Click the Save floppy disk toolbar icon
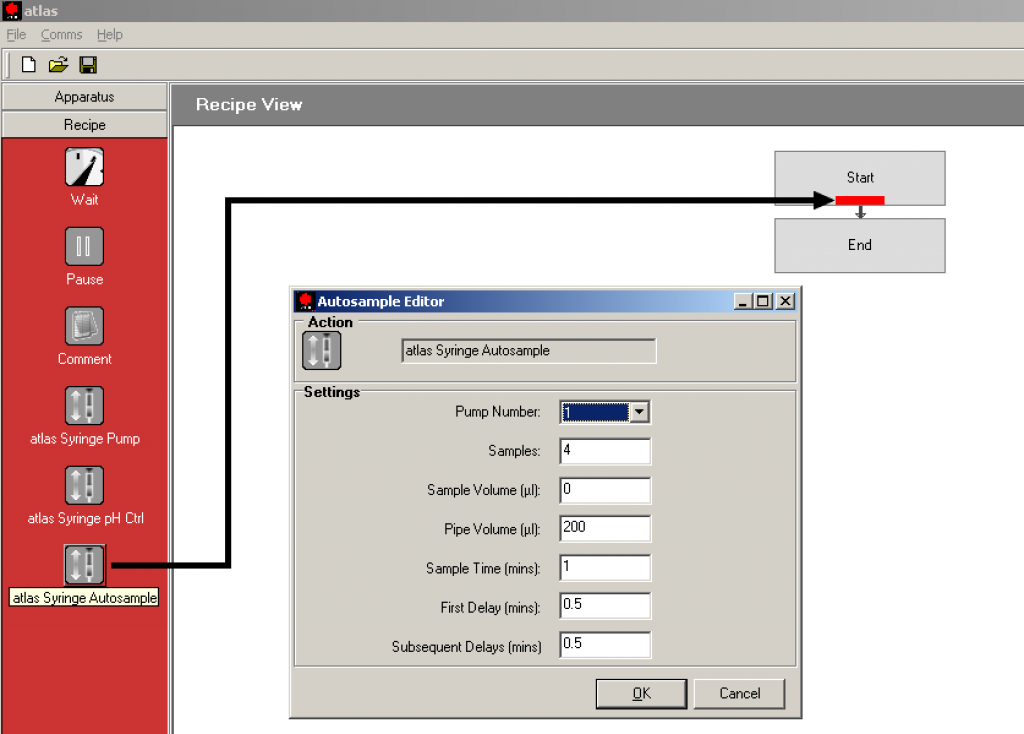The width and height of the screenshot is (1024, 734). click(x=88, y=65)
